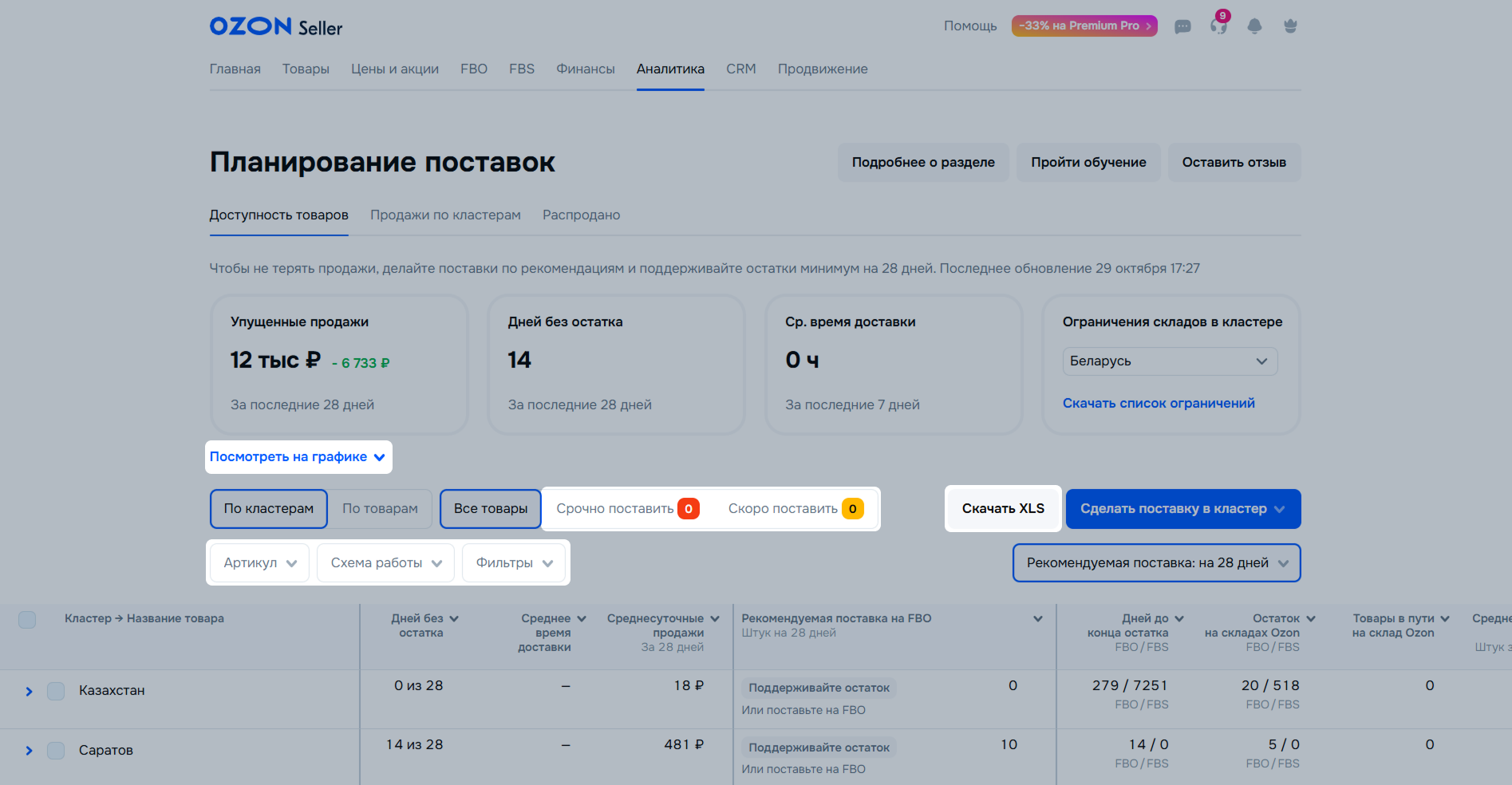Click the '-33% на Premium Pro' banner
Image resolution: width=1512 pixels, height=785 pixels.
coord(1084,26)
